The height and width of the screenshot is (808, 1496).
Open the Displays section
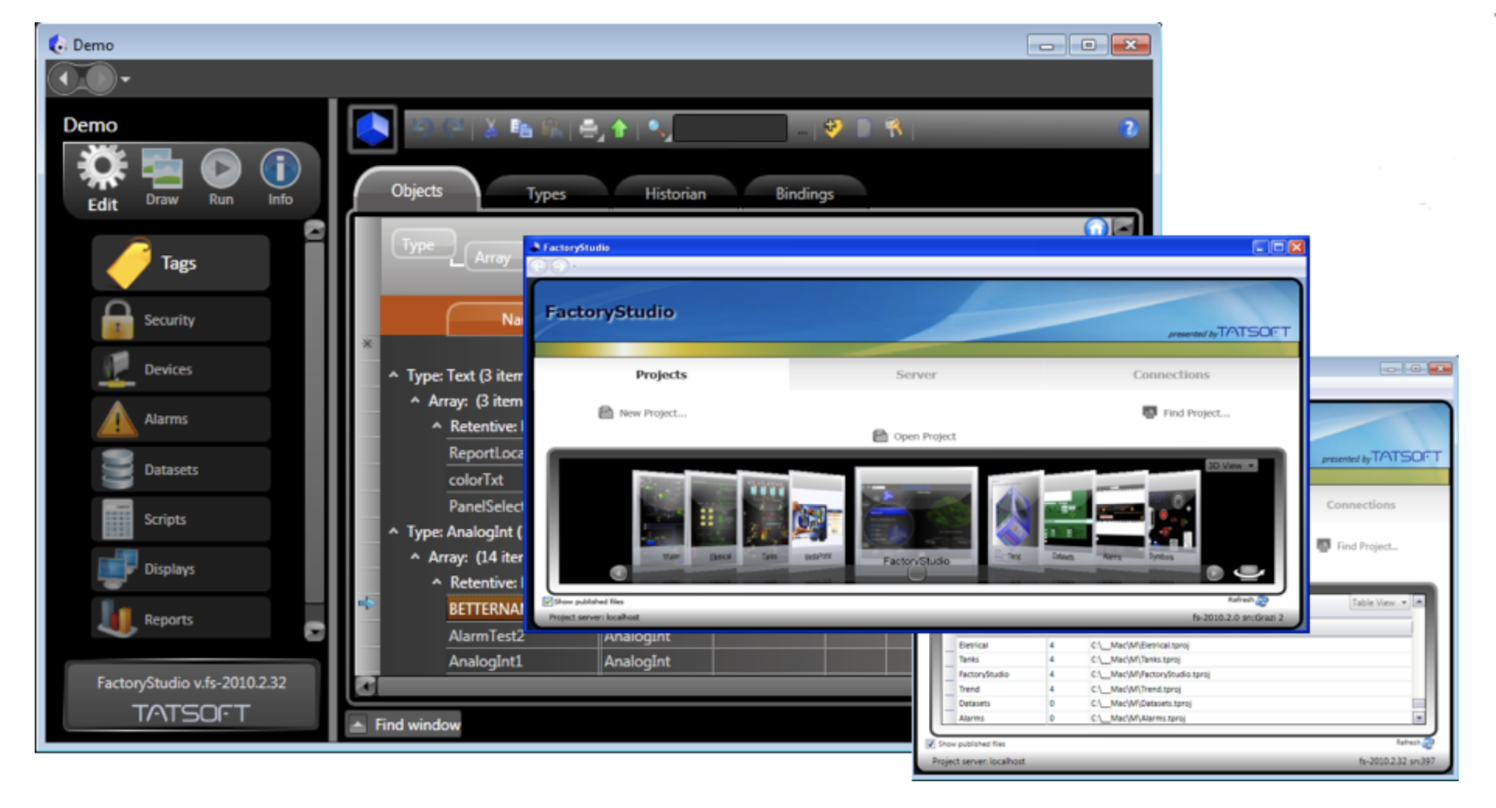pos(181,569)
